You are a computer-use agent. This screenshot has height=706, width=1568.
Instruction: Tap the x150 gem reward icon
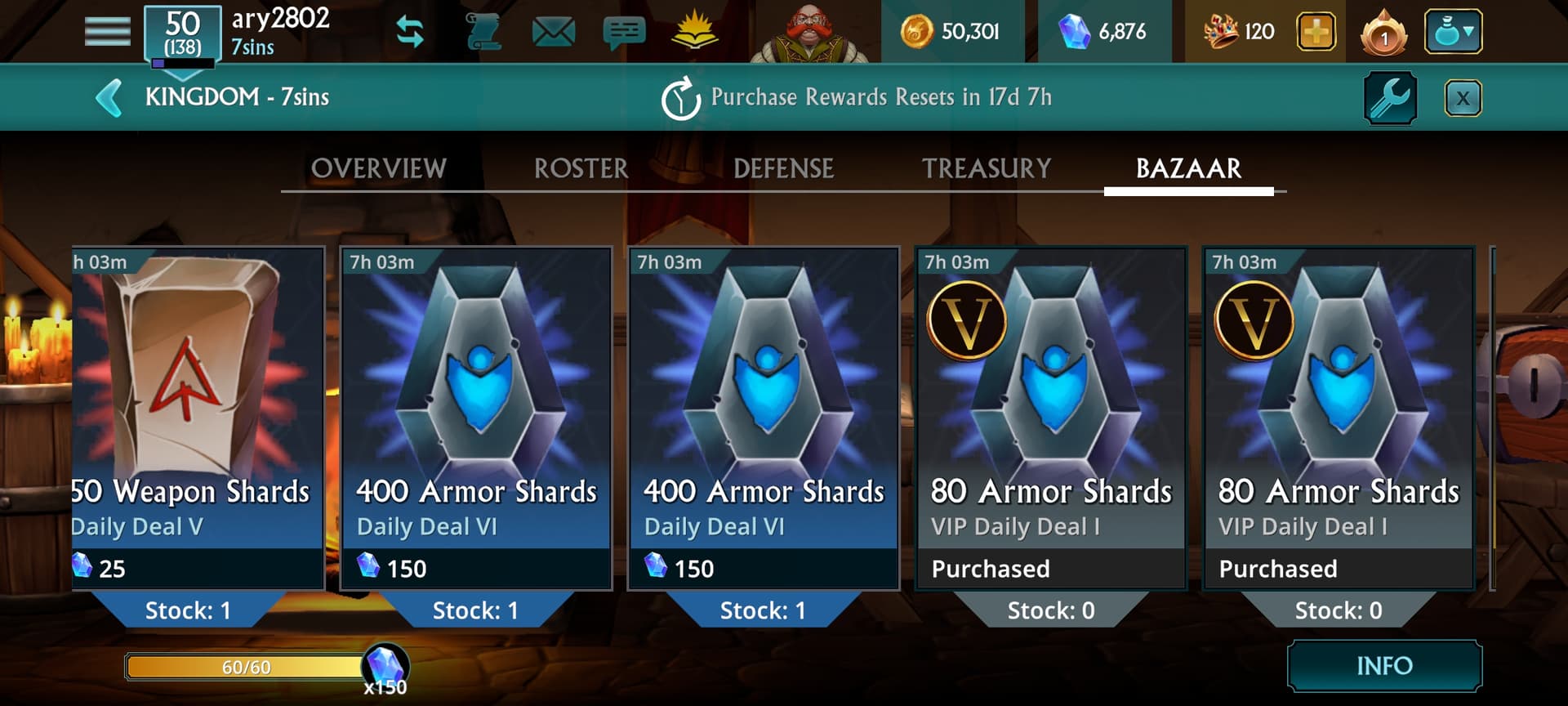pyautogui.click(x=385, y=667)
